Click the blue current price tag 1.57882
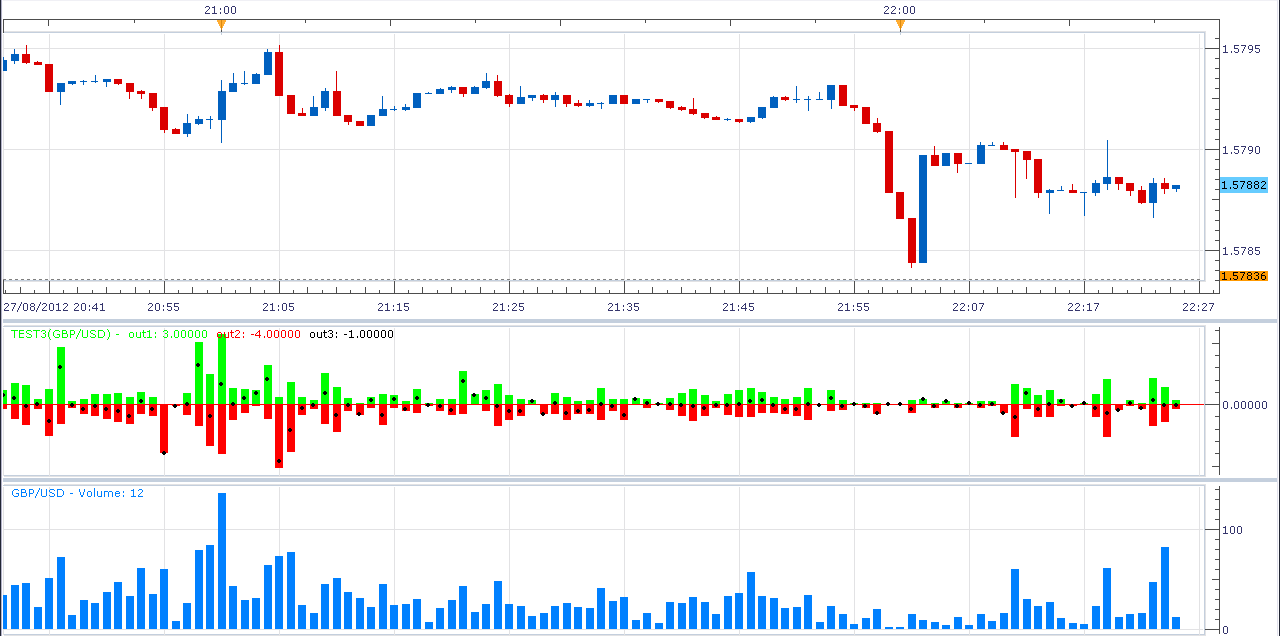The width and height of the screenshot is (1280, 636). pyautogui.click(x=1243, y=185)
